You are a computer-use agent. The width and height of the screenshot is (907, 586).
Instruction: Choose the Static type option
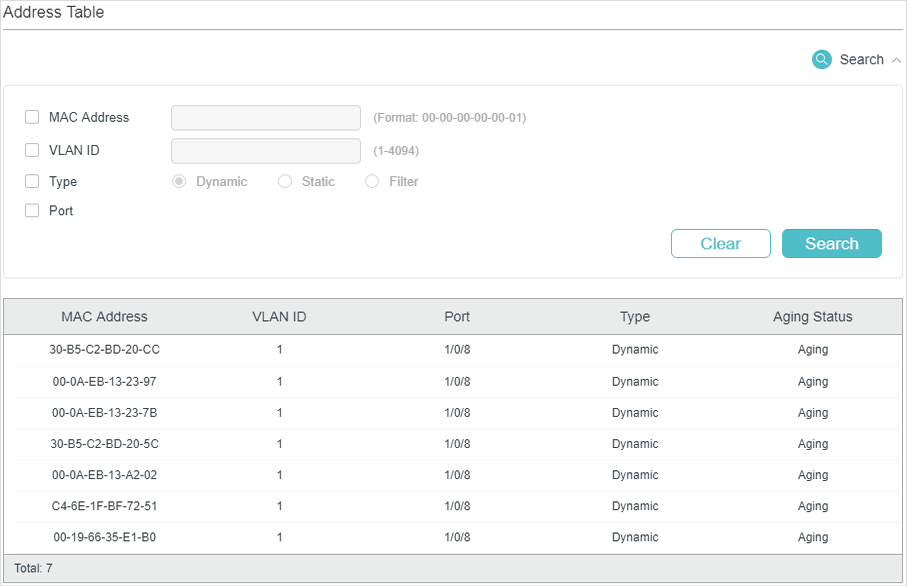click(x=285, y=181)
